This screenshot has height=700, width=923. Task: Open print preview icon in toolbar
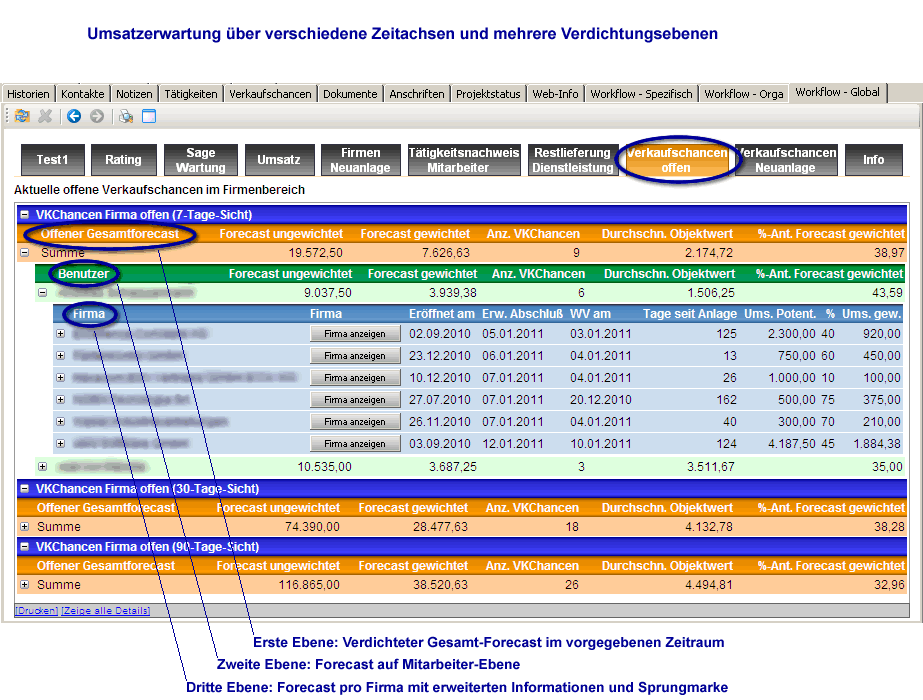pos(125,116)
